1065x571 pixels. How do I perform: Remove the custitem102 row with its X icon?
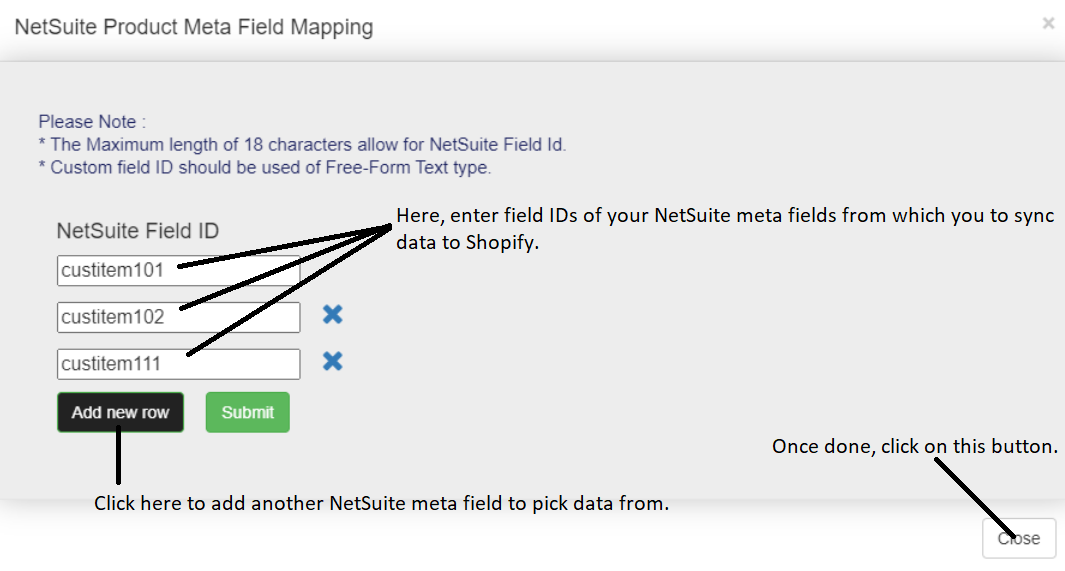tap(333, 315)
